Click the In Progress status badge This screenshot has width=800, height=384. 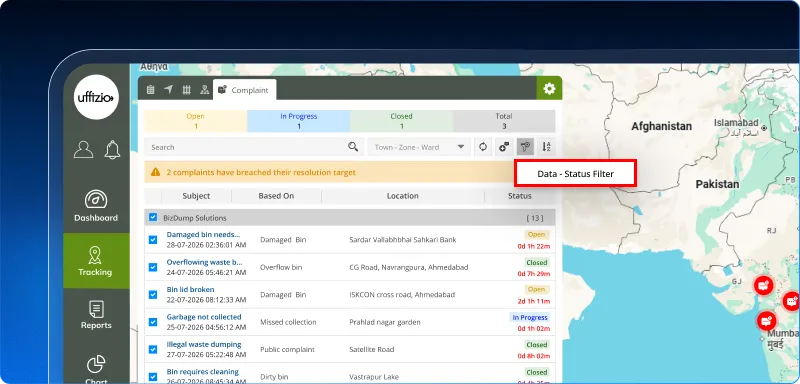coord(530,317)
